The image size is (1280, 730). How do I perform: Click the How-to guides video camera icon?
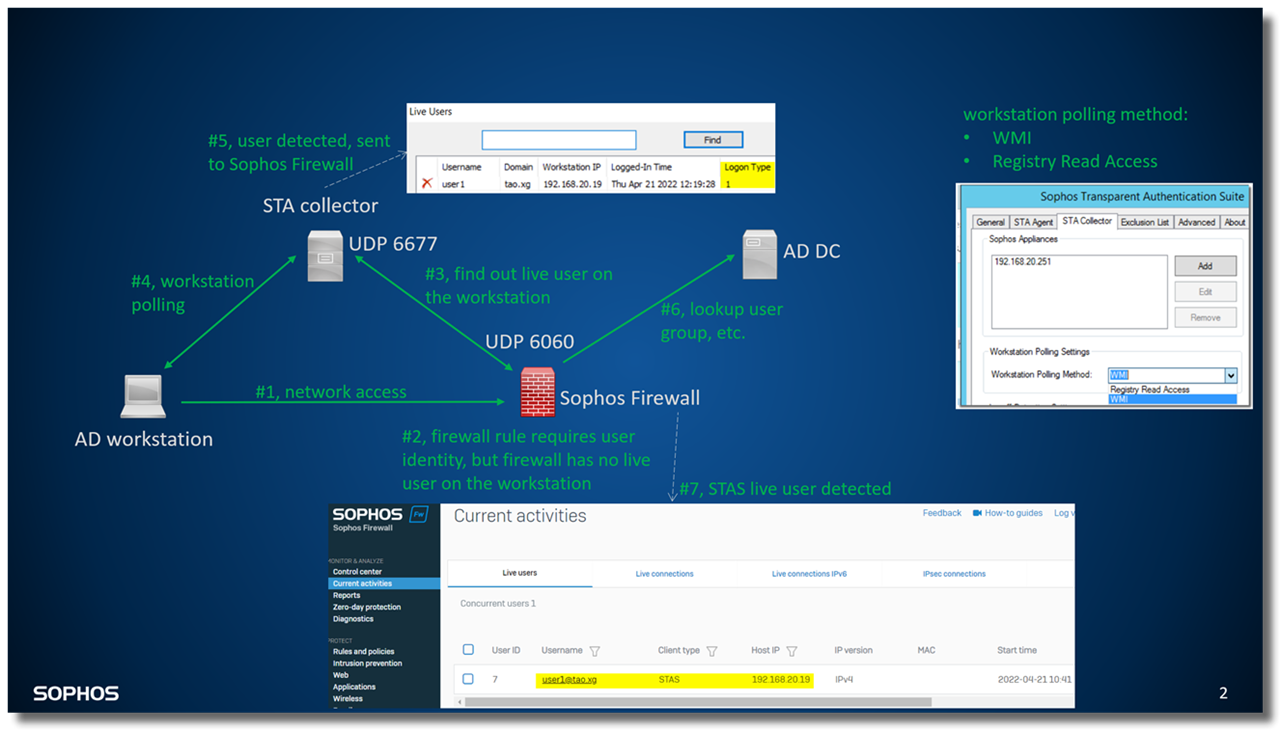[977, 513]
